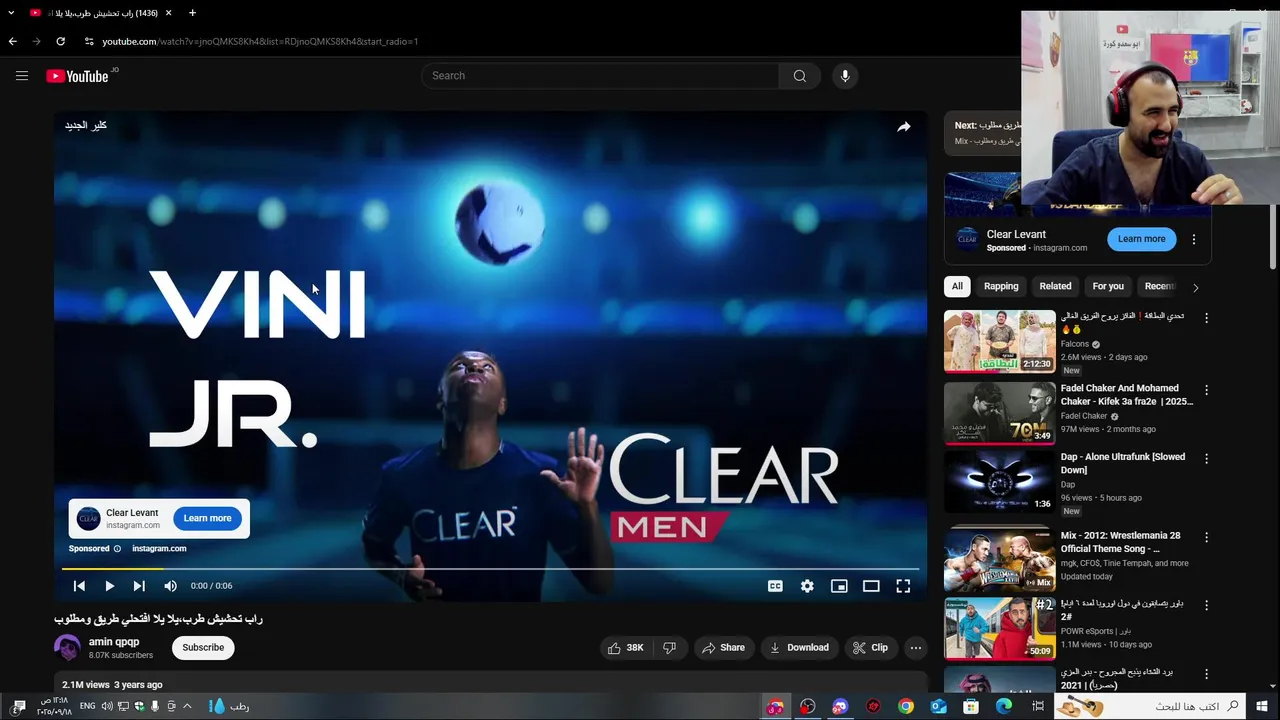Go back in the browser

click(13, 41)
